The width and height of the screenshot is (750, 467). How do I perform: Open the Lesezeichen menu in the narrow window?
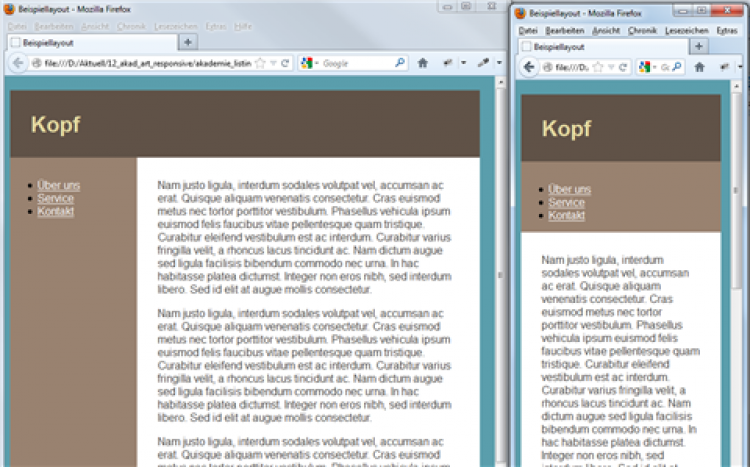686,31
